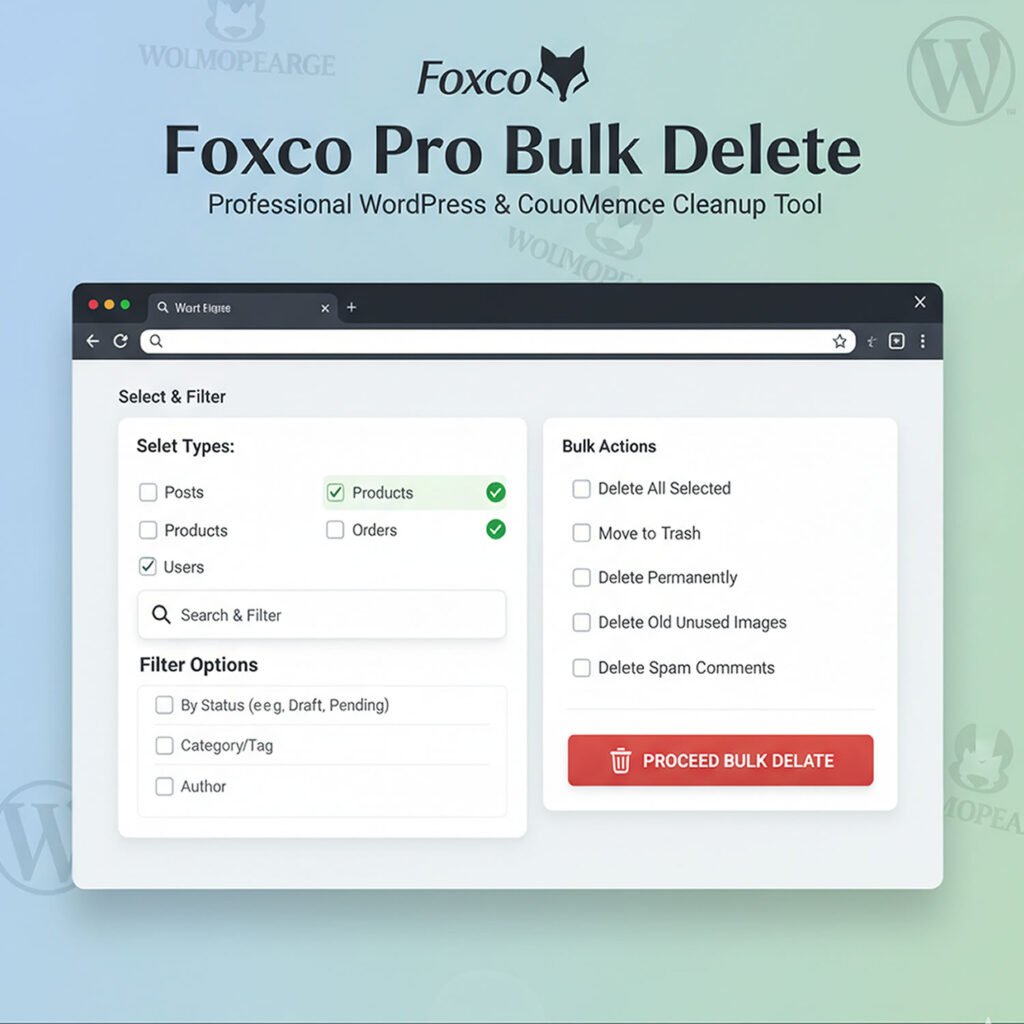Viewport: 1024px width, 1024px height.
Task: Select the By Status filter checkbox
Action: tap(164, 705)
